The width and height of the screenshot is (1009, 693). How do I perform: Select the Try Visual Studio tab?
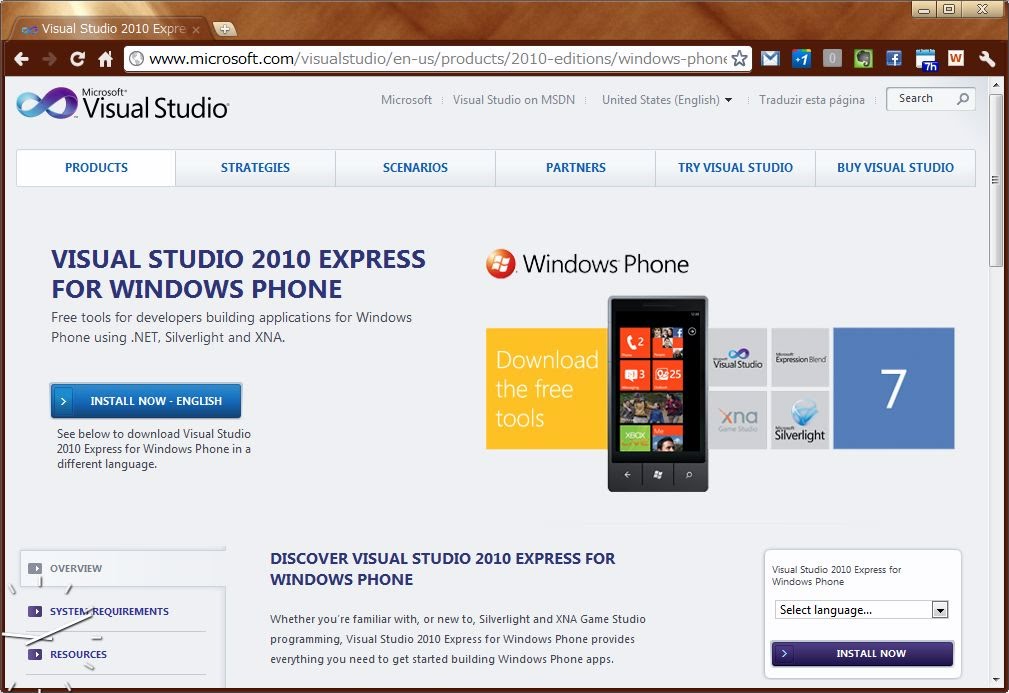(735, 168)
